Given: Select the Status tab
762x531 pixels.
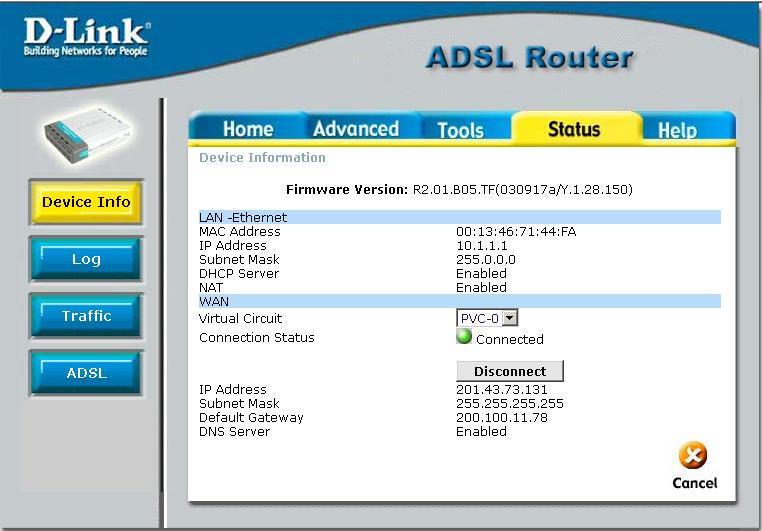Looking at the screenshot, I should tap(574, 129).
